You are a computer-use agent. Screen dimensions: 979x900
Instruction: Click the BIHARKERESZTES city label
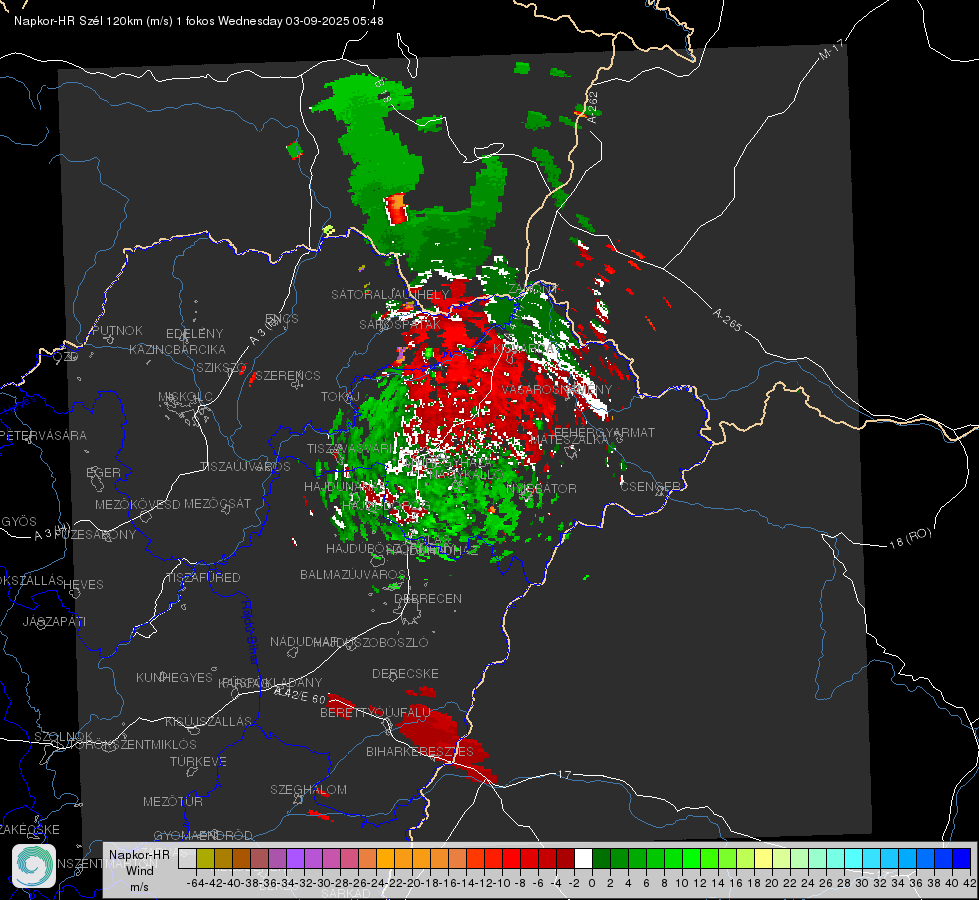(x=420, y=752)
